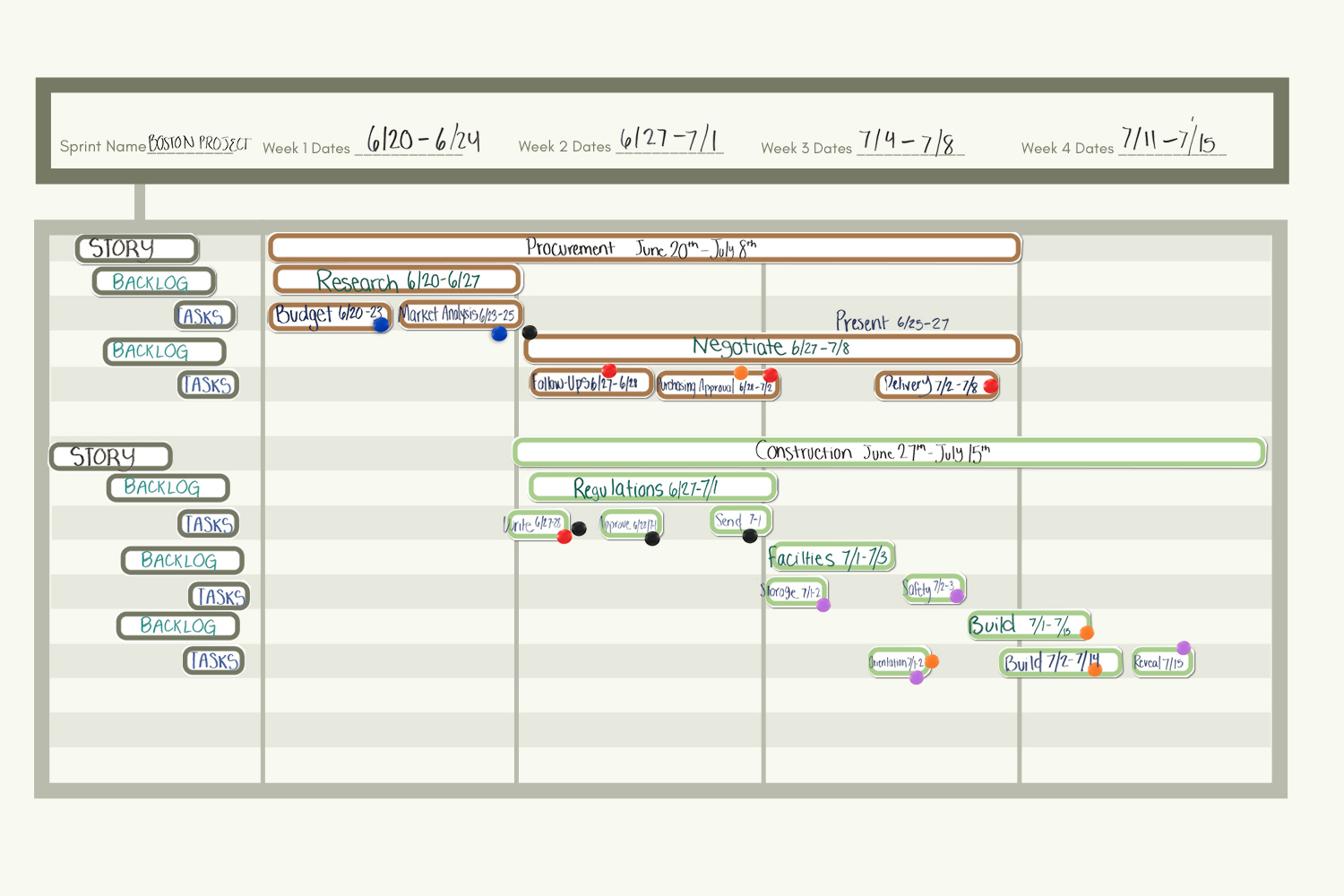Select the Follow-Ups task card
1344x896 pixels.
[590, 383]
